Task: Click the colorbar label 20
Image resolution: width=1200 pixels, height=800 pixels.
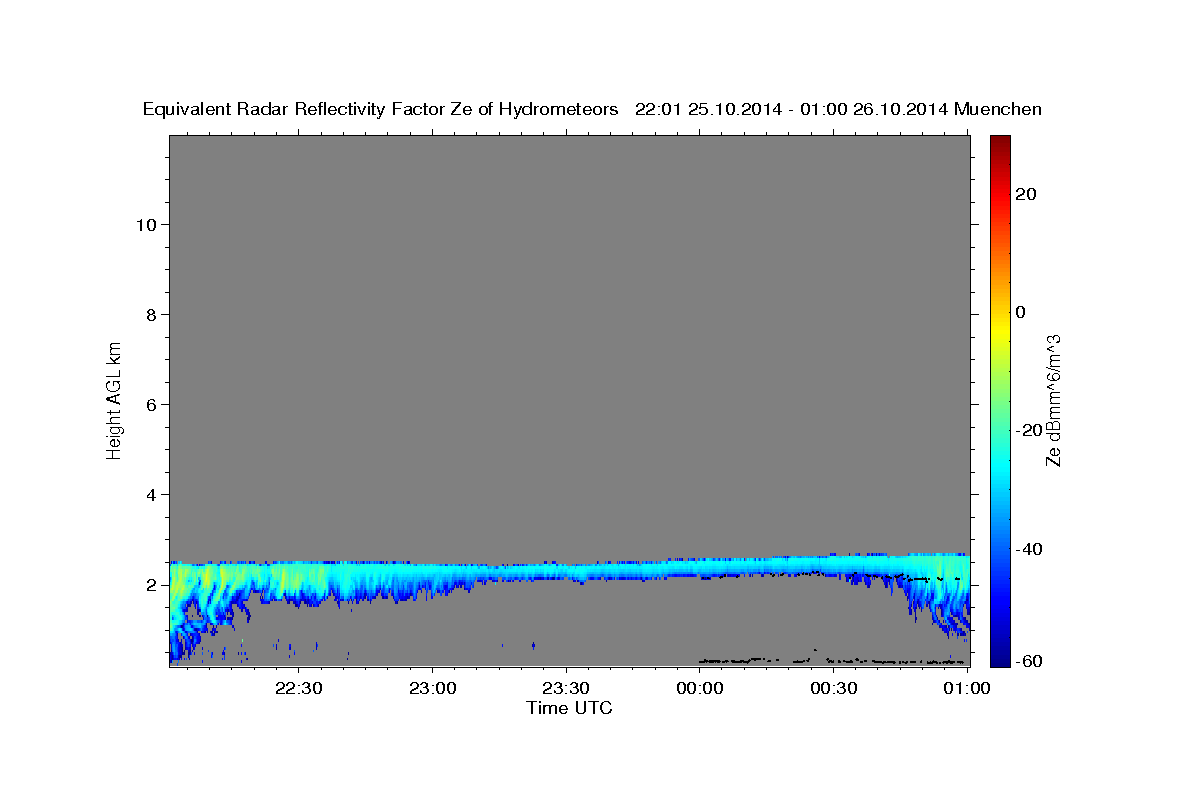Action: coord(1025,194)
